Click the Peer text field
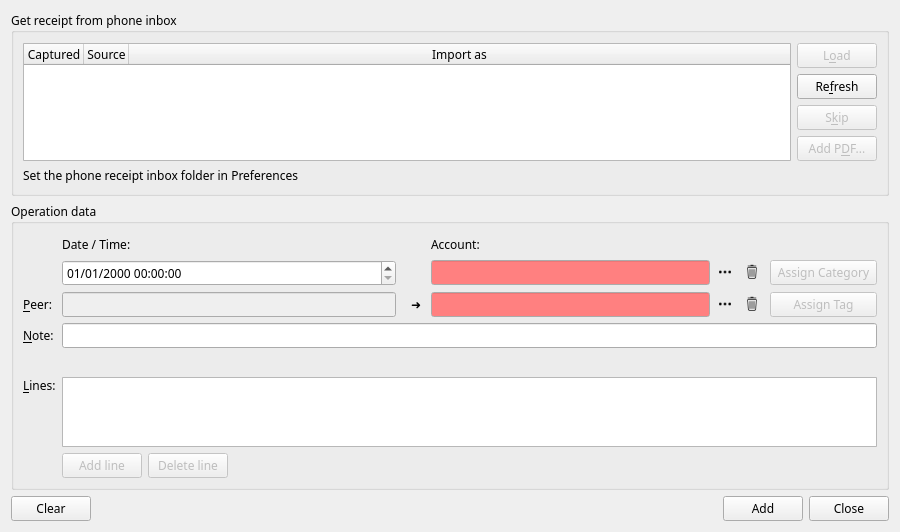The image size is (900, 532). (229, 305)
